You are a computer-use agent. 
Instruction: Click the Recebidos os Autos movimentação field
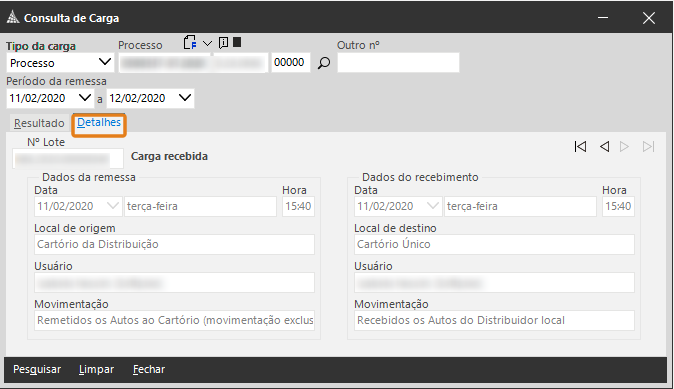pos(494,320)
